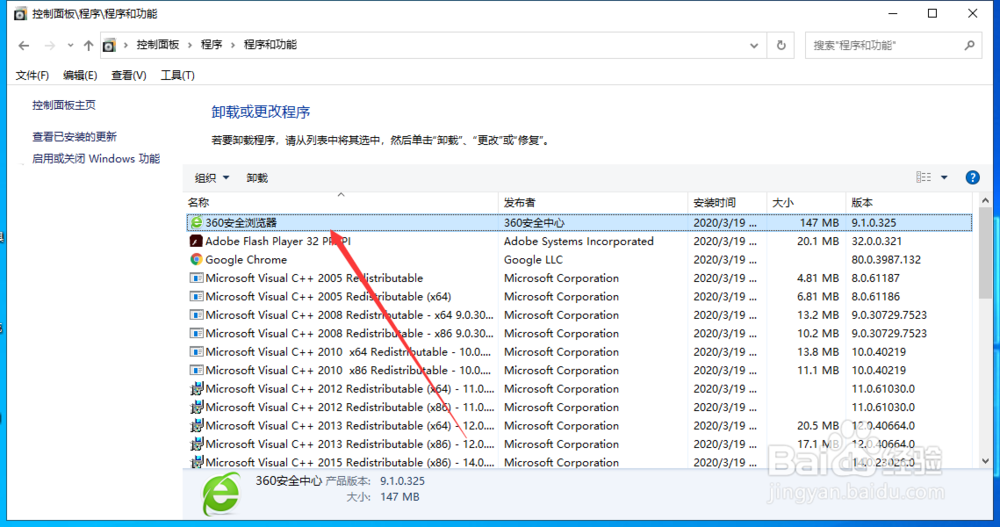Click the Forward navigation arrow
The height and width of the screenshot is (527, 1000).
coord(49,45)
